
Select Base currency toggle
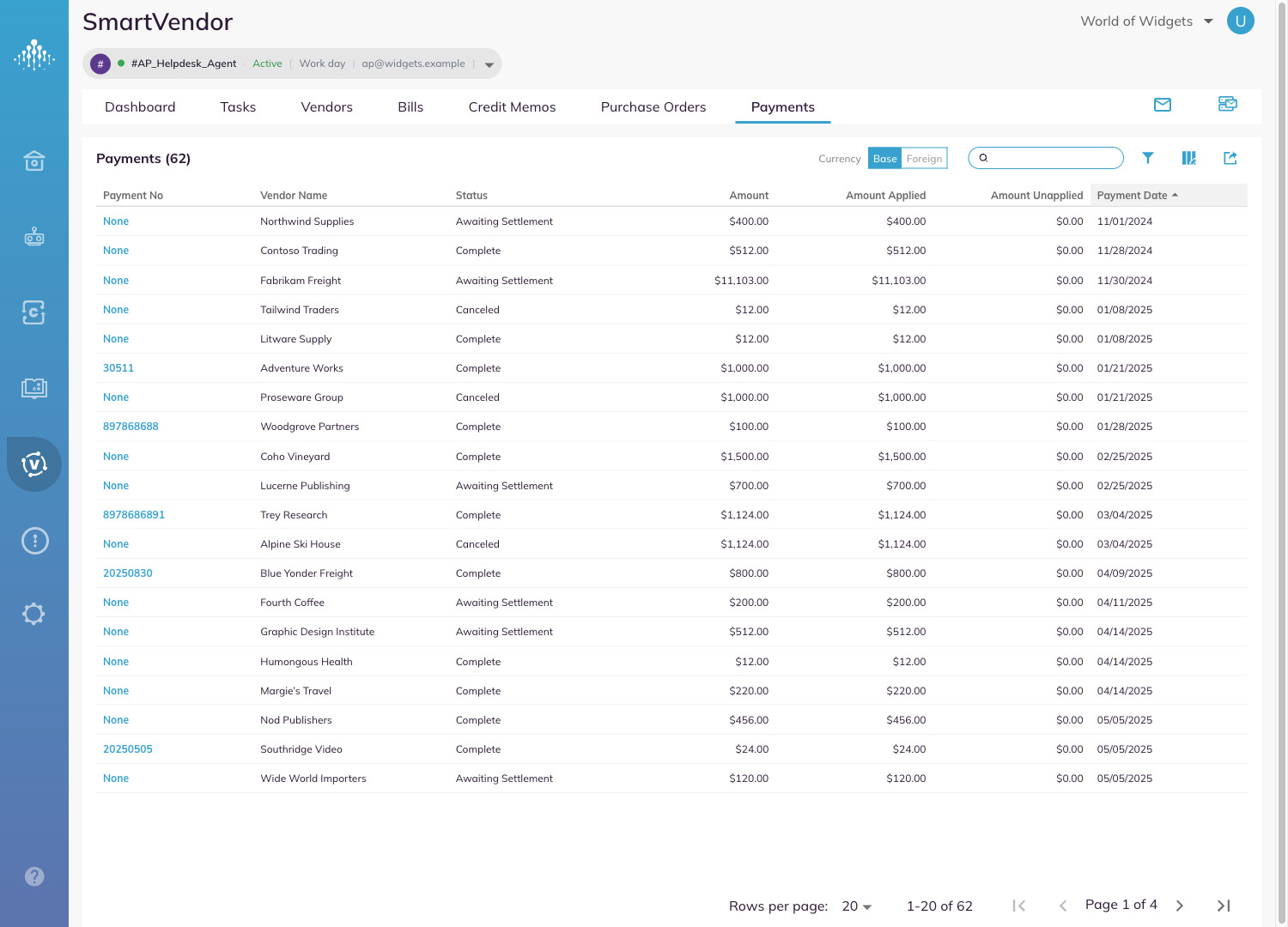(885, 159)
